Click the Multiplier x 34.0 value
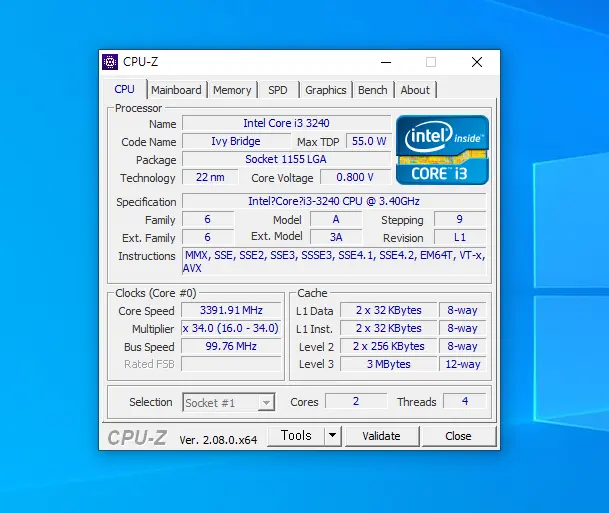609x513 pixels. coord(231,328)
